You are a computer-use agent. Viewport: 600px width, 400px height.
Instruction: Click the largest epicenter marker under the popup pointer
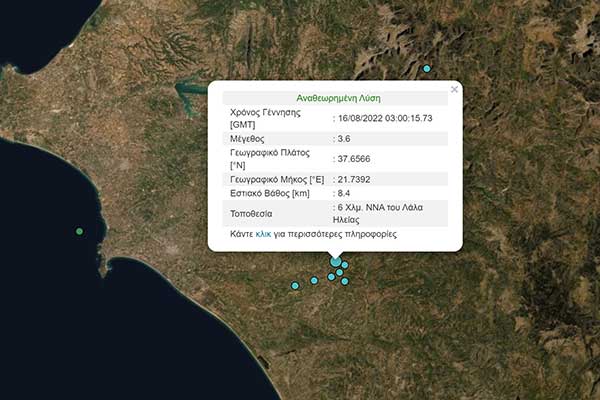(x=335, y=261)
